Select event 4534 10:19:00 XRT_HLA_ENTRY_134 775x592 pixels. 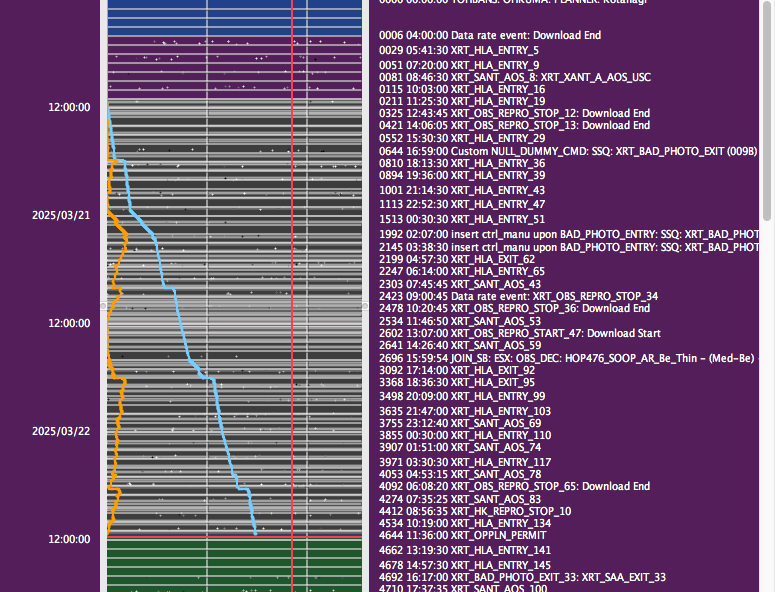465,524
